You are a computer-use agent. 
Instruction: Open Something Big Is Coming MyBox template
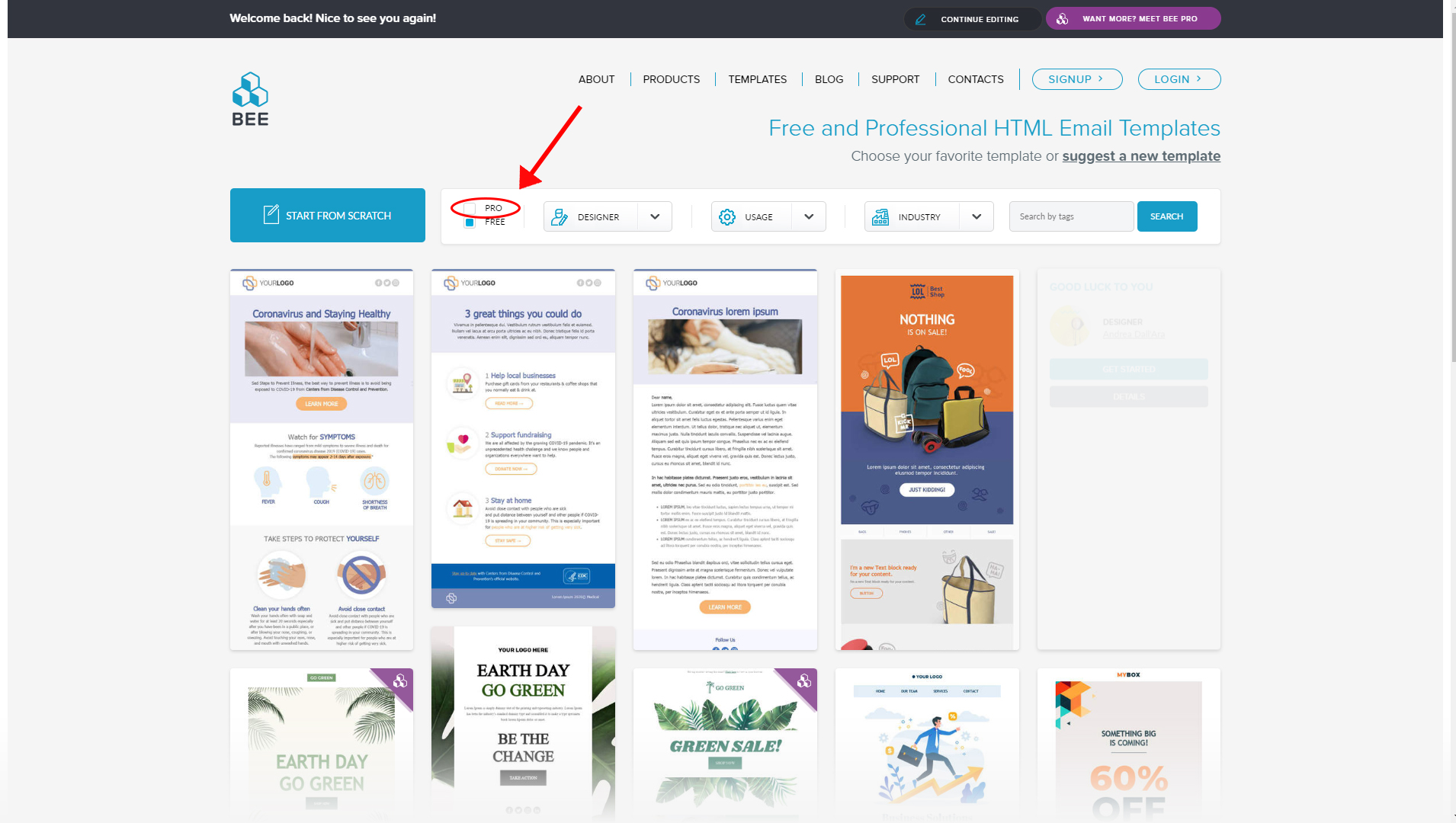pos(1129,745)
